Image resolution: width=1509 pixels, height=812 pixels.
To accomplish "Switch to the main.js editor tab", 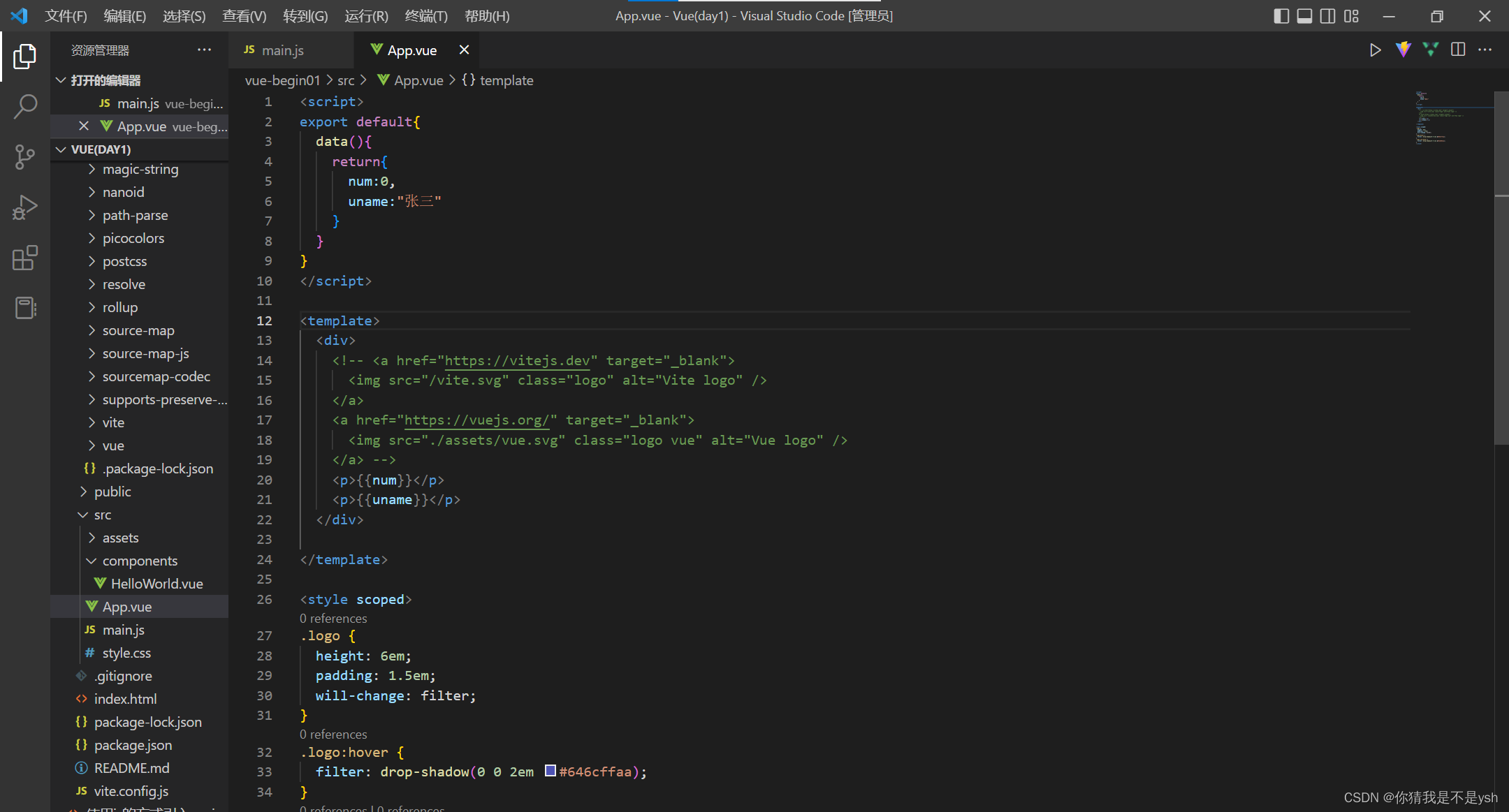I will tap(282, 50).
